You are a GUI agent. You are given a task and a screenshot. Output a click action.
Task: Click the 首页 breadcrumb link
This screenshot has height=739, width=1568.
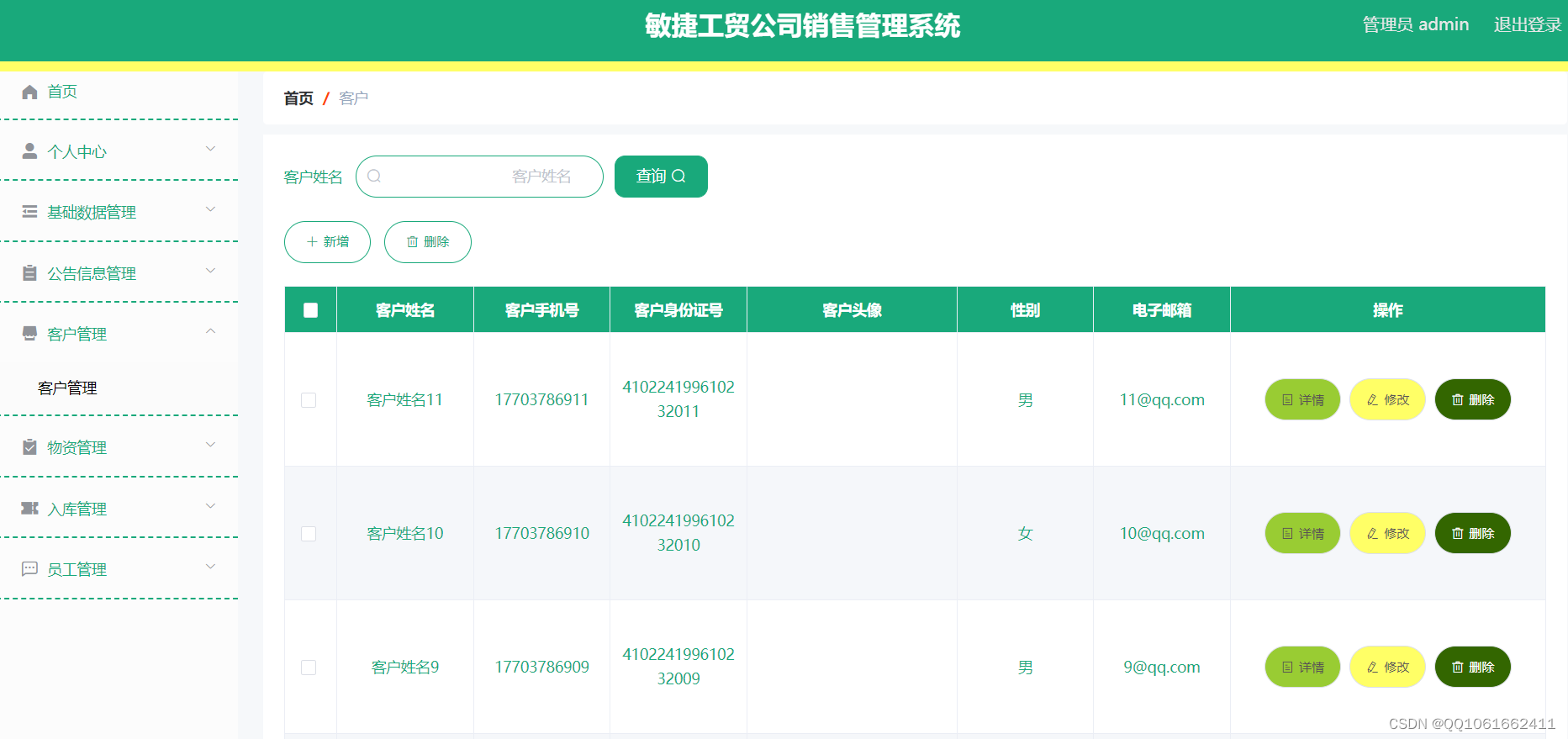click(298, 98)
